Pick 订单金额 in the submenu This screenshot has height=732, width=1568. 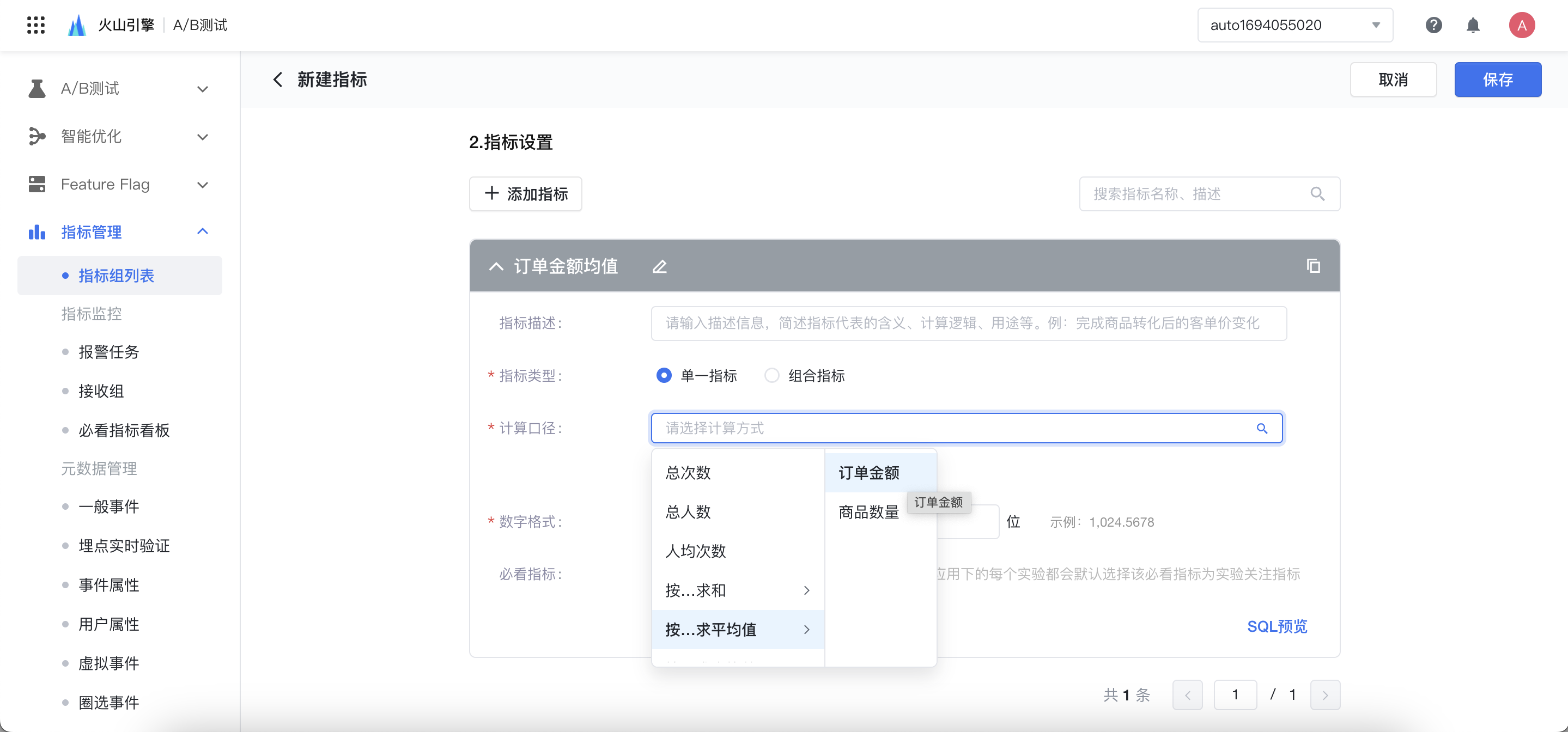point(880,473)
